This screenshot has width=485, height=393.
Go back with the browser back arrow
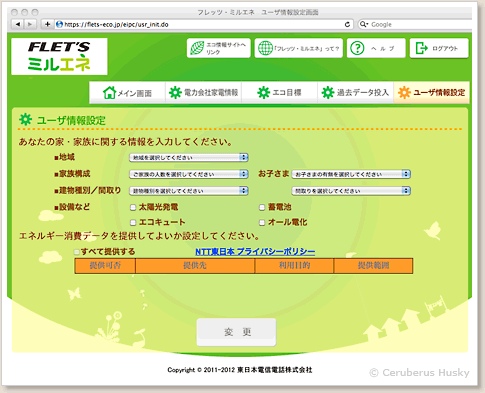coord(18,24)
